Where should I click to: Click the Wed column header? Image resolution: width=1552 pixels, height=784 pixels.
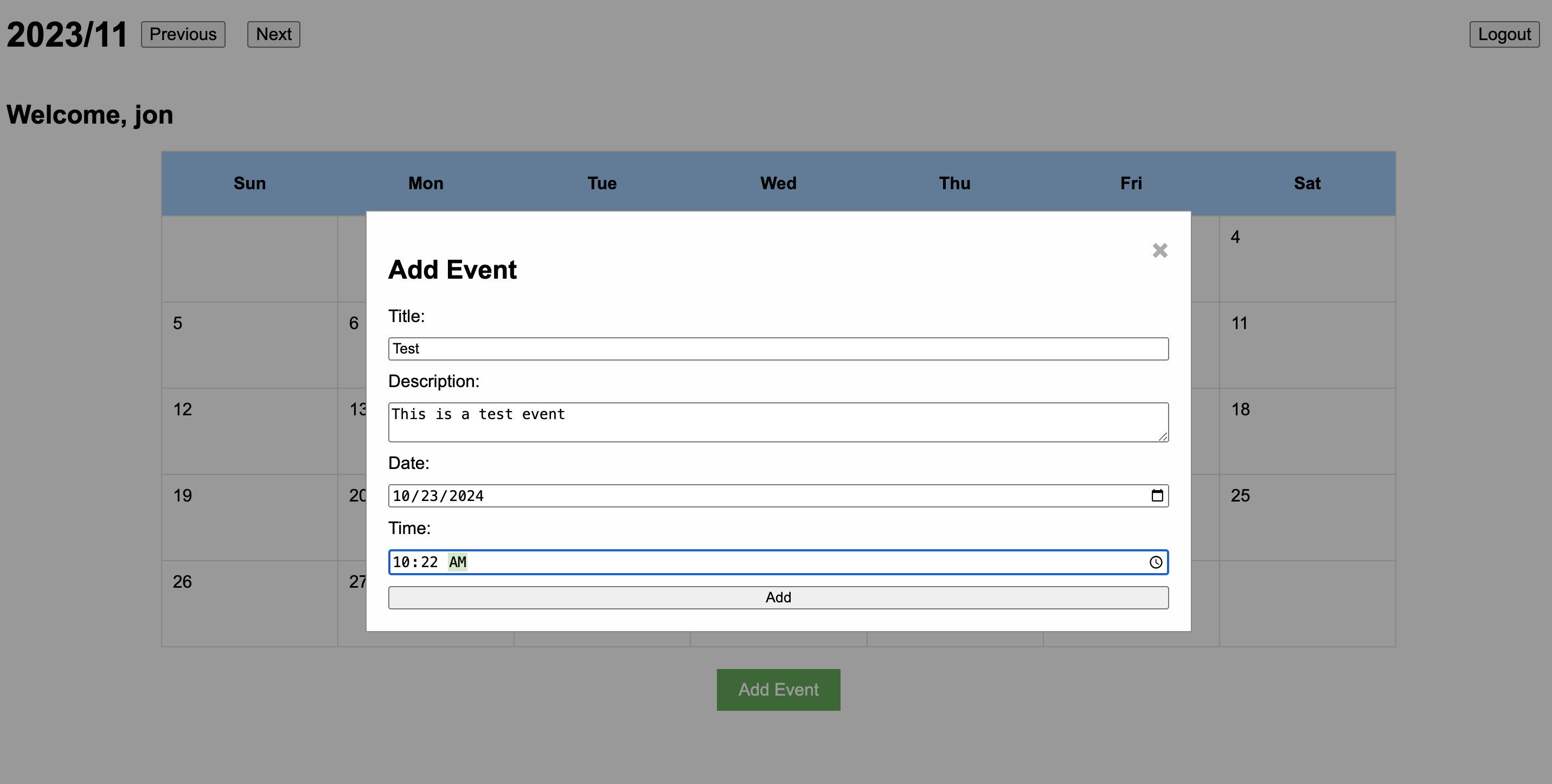(x=778, y=183)
